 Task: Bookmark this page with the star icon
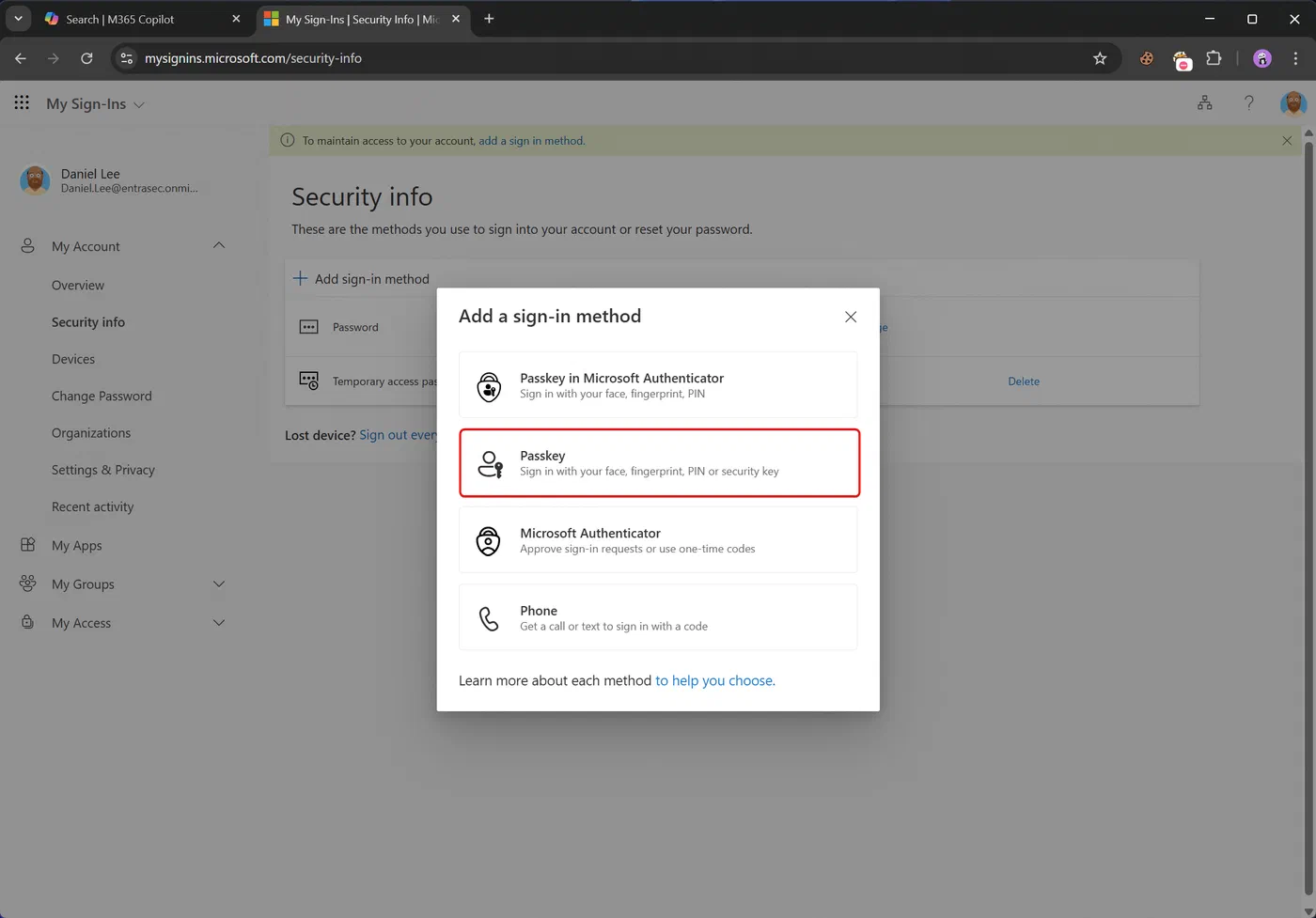click(x=1100, y=58)
